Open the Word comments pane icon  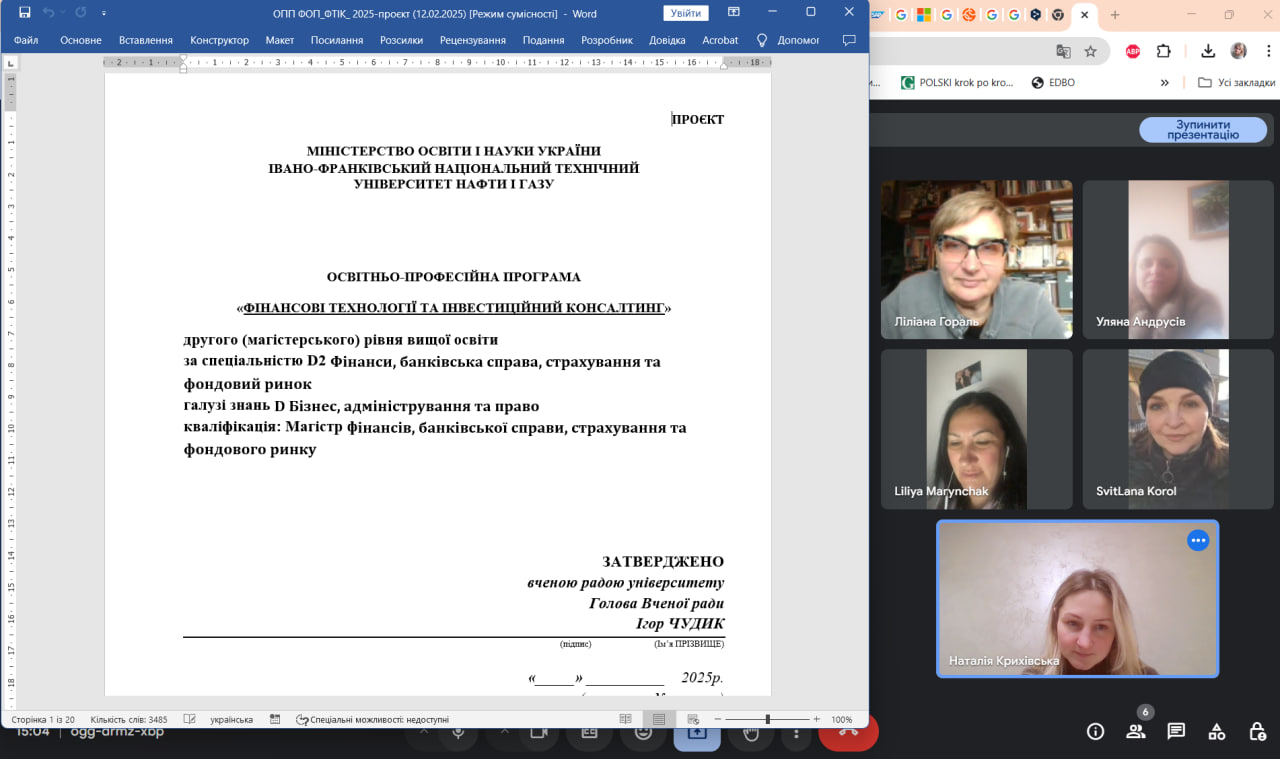849,40
